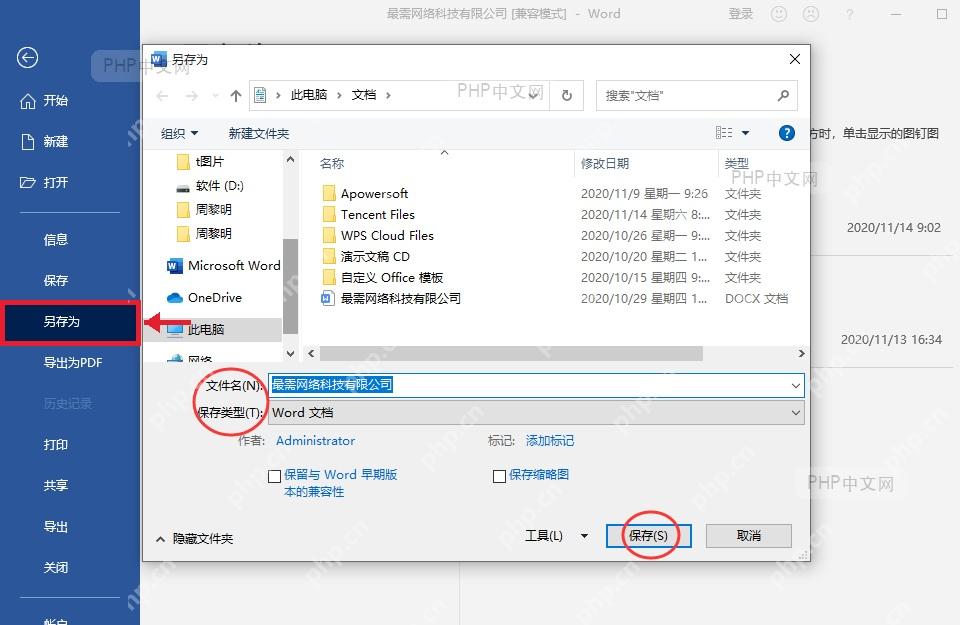Toggle 保留与 Word 早期版本的兼容性 checkbox
Image resolution: width=960 pixels, height=625 pixels.
coord(274,476)
